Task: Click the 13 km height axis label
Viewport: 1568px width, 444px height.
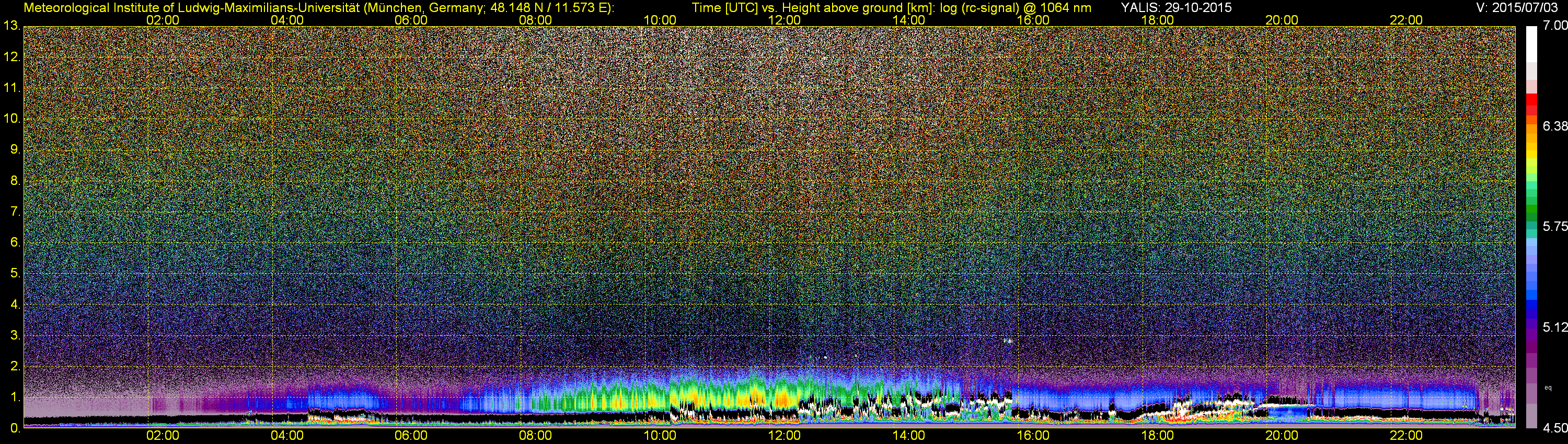Action: [x=11, y=26]
